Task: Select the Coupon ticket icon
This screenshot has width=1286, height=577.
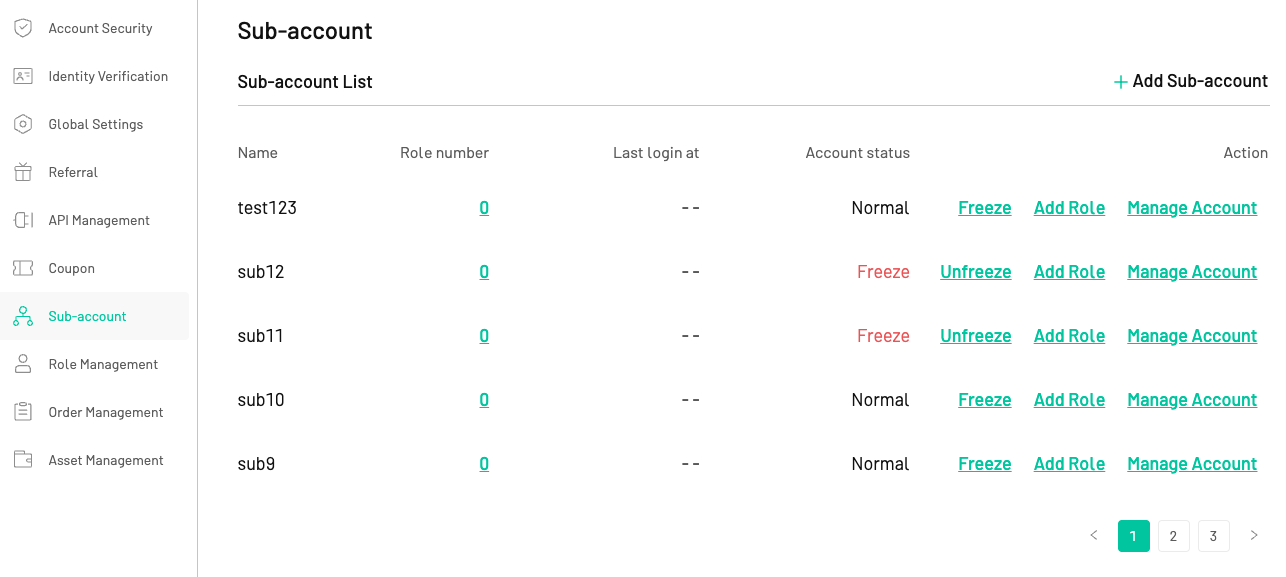Action: (x=23, y=268)
